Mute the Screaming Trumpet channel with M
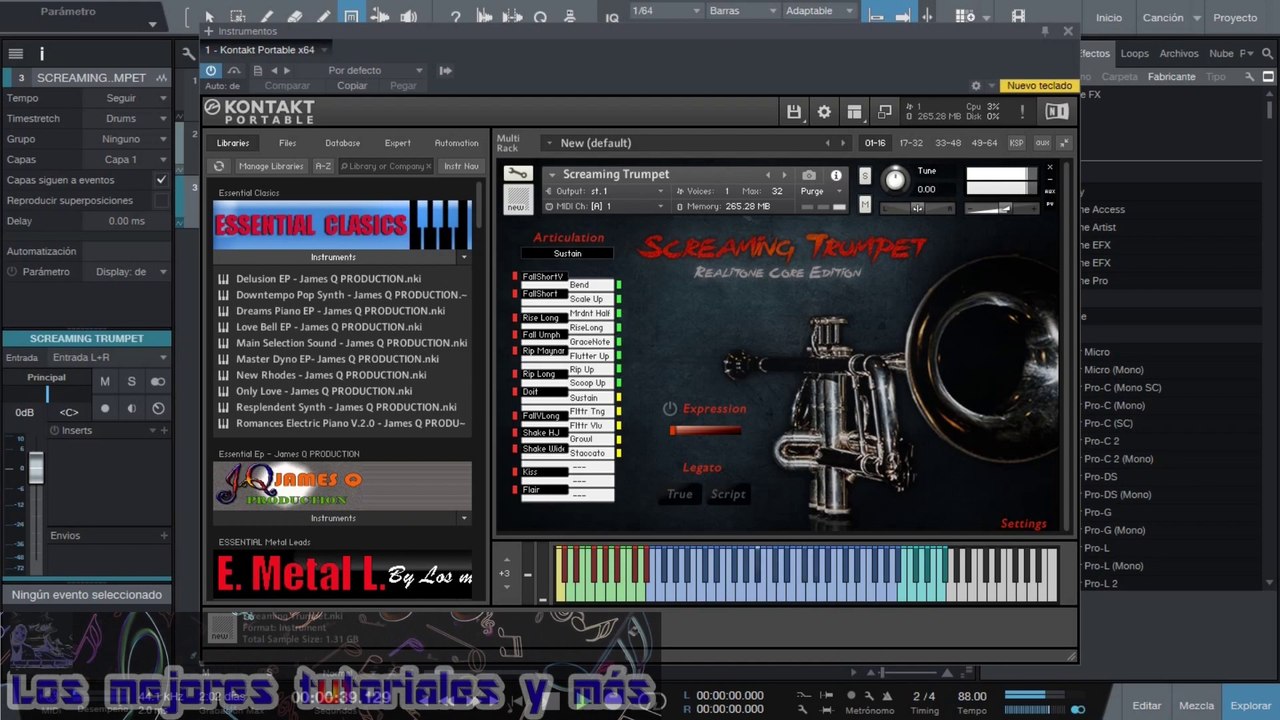1280x720 pixels. pyautogui.click(x=105, y=381)
